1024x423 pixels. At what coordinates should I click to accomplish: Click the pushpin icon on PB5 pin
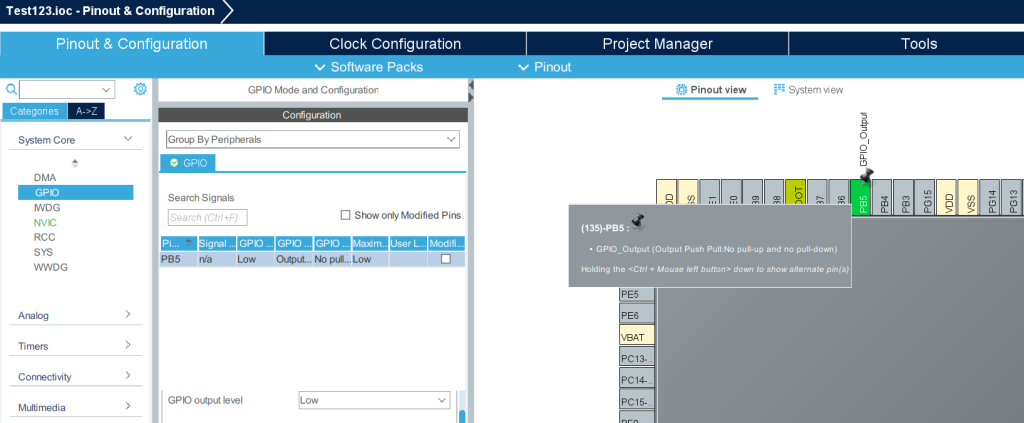[866, 175]
